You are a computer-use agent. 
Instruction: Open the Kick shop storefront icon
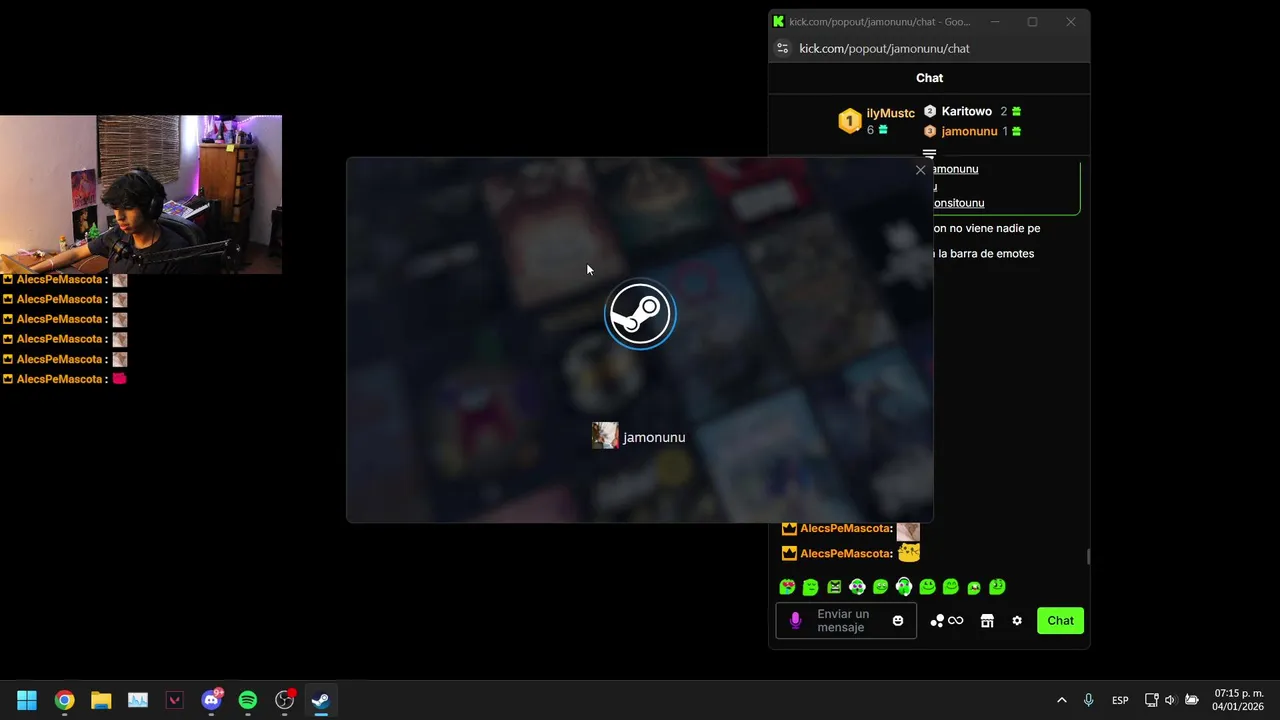coord(987,621)
